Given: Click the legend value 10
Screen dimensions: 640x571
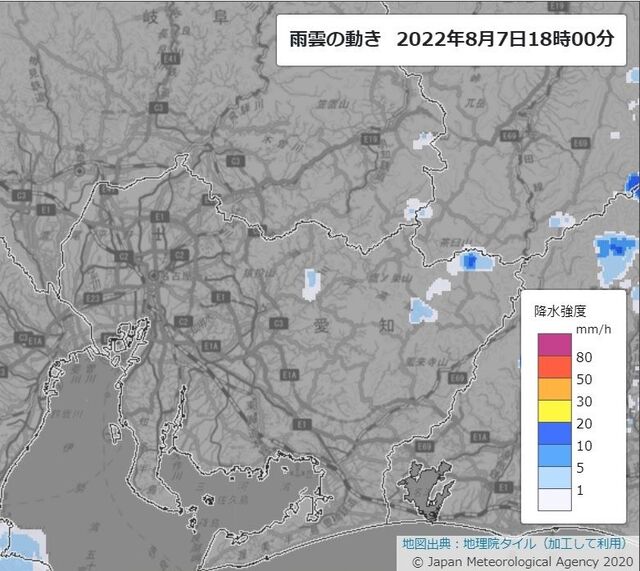Looking at the screenshot, I should [x=584, y=446].
